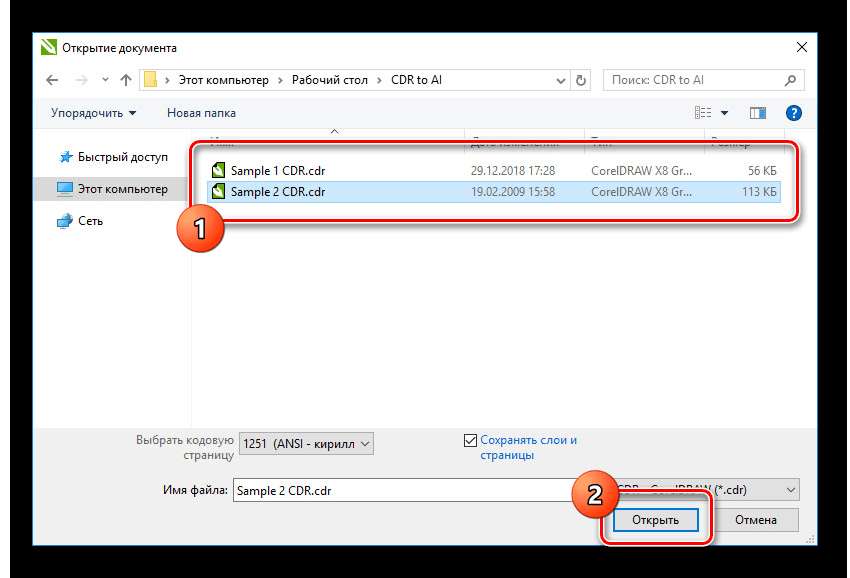Change the view with the view icon
850x578 pixels.
click(x=703, y=113)
